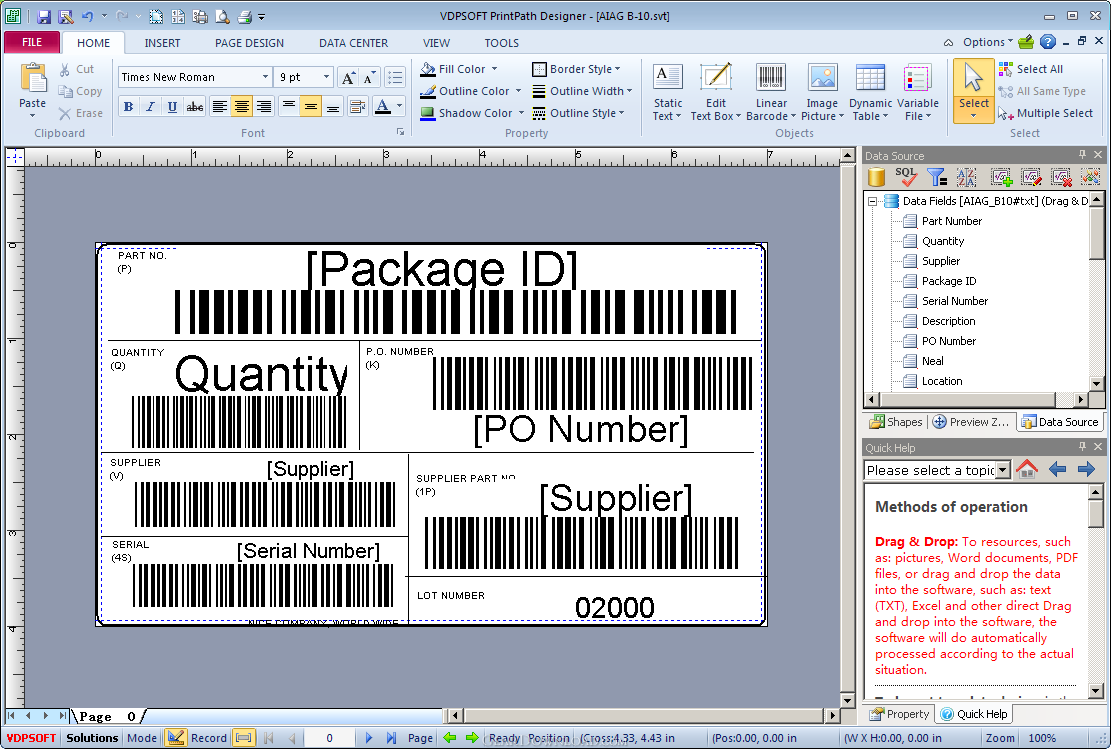The height and width of the screenshot is (749, 1111).
Task: Click the Undo arrow icon
Action: tap(87, 16)
